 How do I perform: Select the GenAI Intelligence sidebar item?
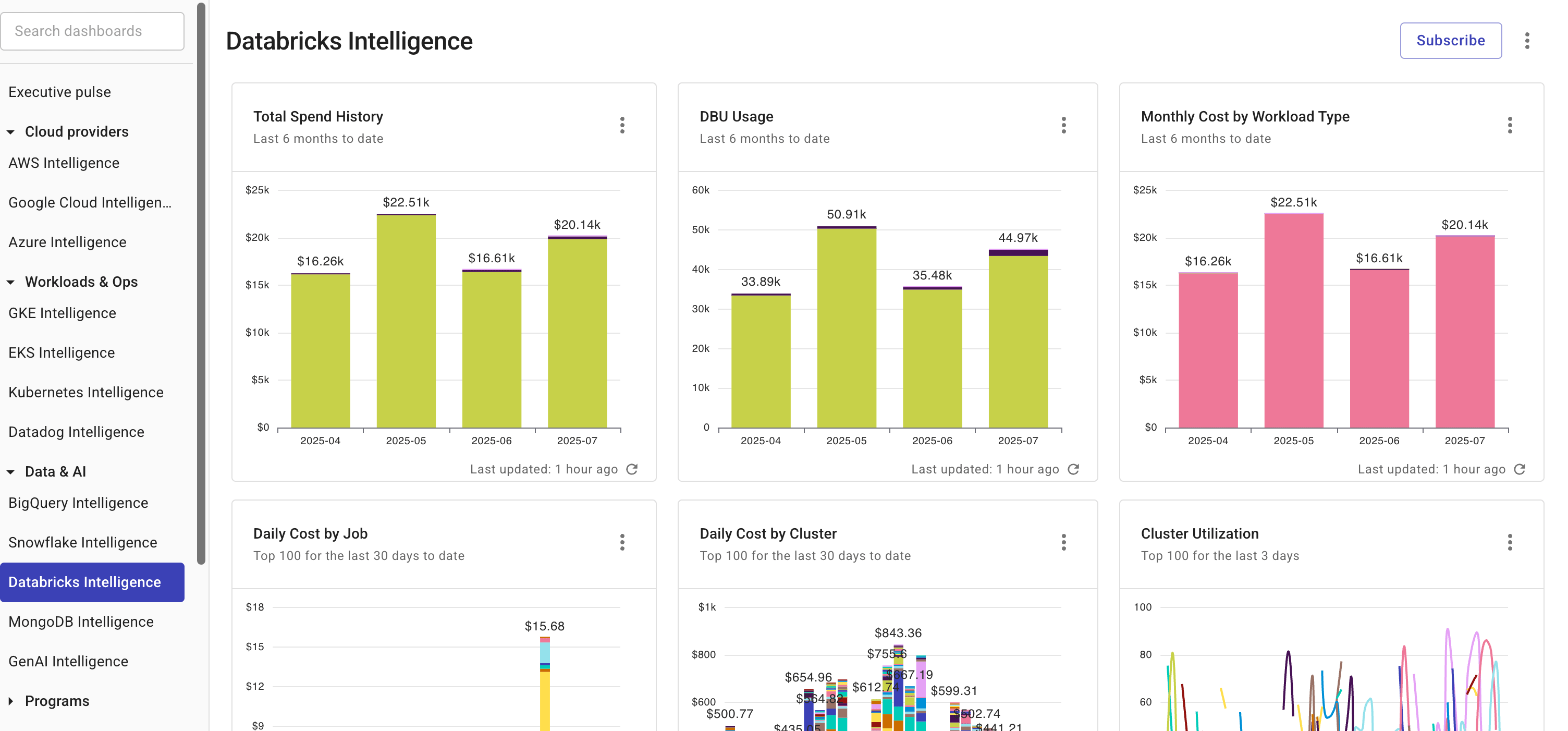[68, 661]
